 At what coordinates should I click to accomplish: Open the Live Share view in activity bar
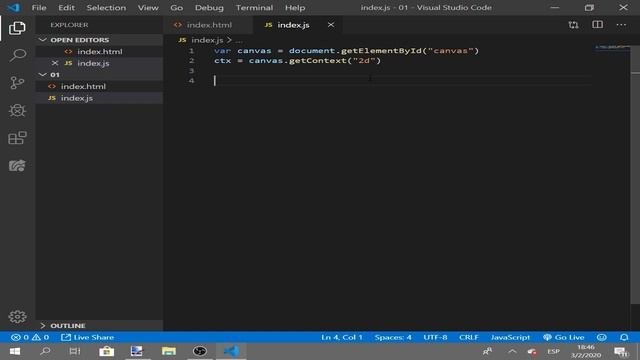pyautogui.click(x=17, y=165)
